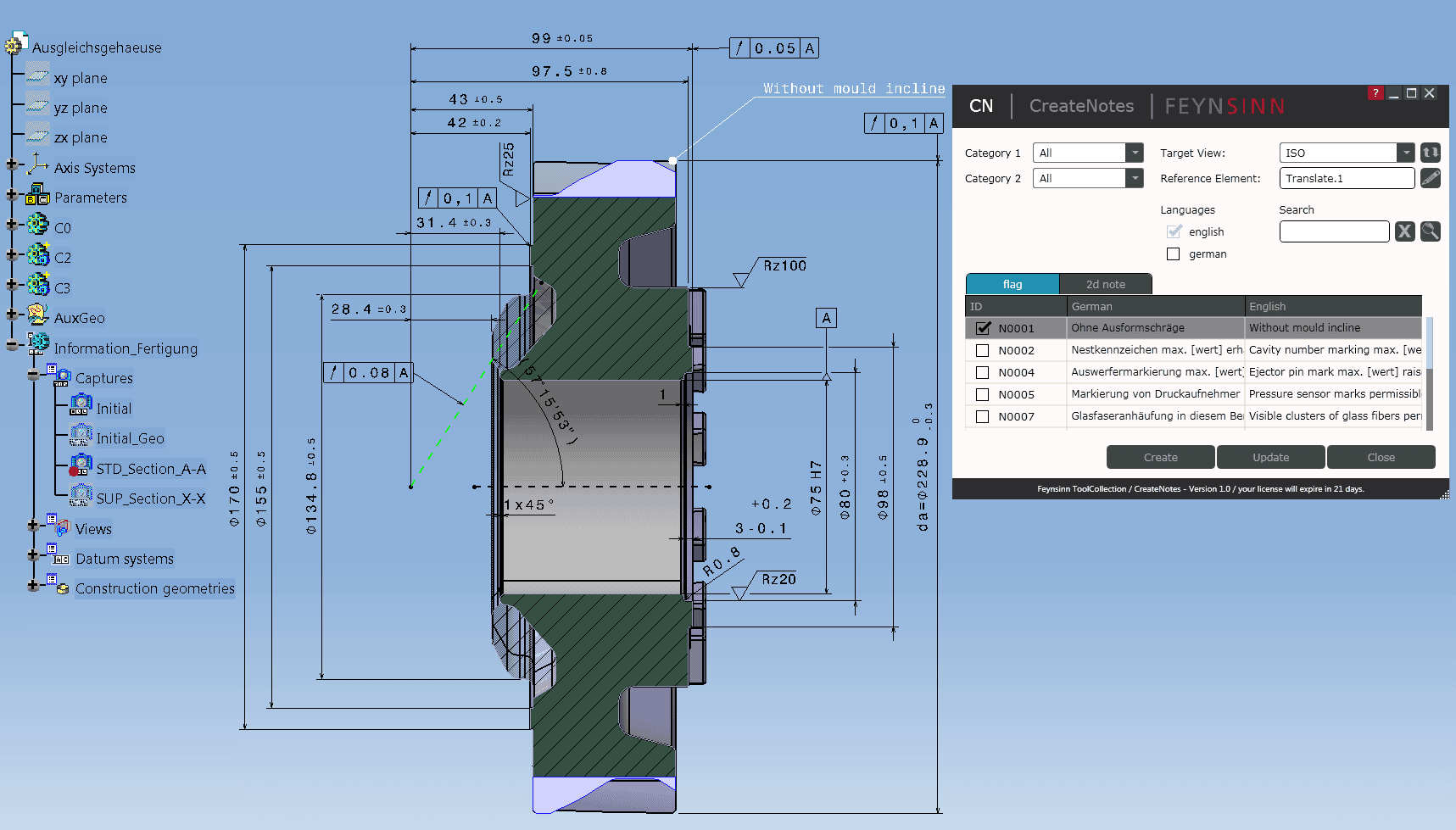The image size is (1456, 830).
Task: Click the Parameters node icon
Action: [37, 197]
